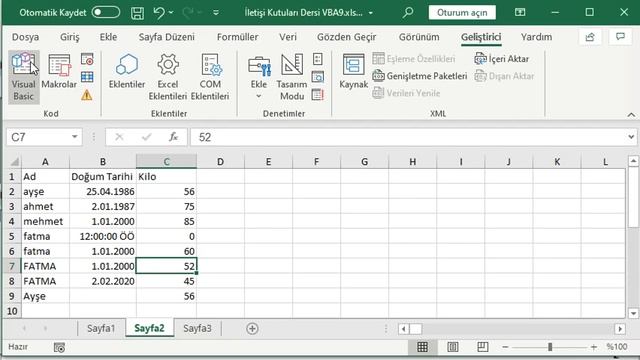The height and width of the screenshot is (360, 640).
Task: Click the save icon in title bar
Action: [137, 13]
